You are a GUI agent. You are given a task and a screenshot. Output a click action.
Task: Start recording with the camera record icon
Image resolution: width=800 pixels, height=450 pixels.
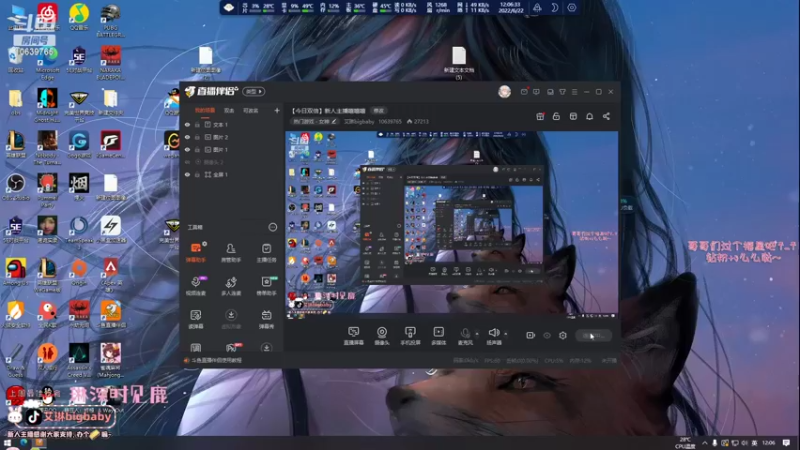pos(531,335)
